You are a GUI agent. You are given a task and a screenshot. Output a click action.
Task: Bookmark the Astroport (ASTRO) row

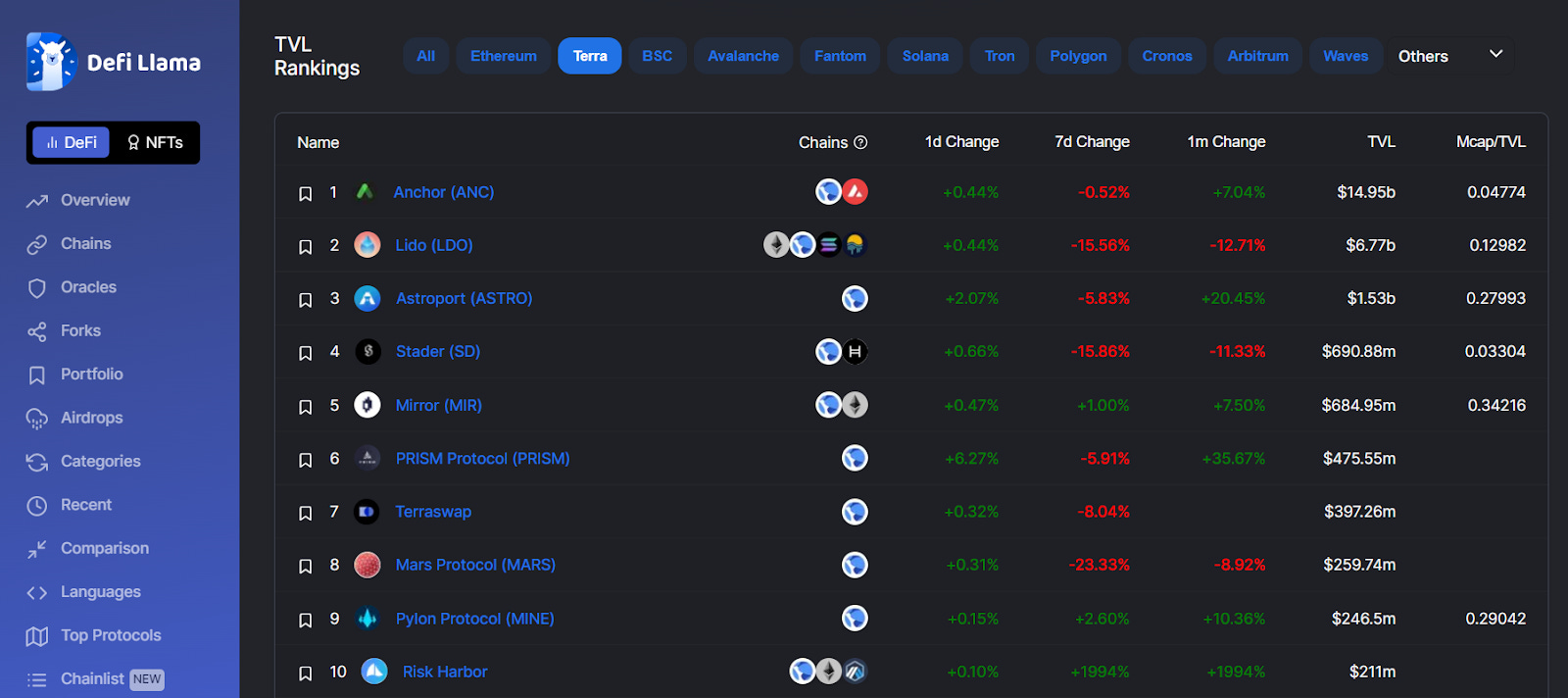(306, 300)
